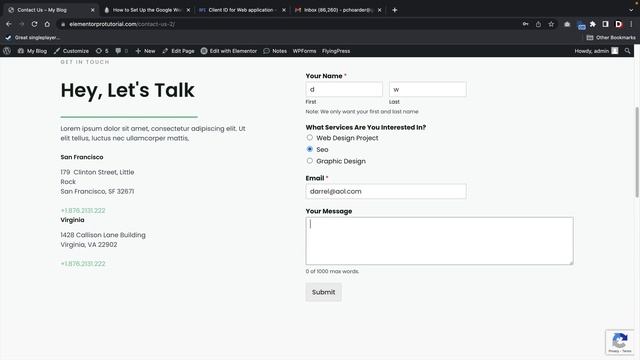Click the page vertical scrollbar
640x360 pixels.
coord(637,152)
